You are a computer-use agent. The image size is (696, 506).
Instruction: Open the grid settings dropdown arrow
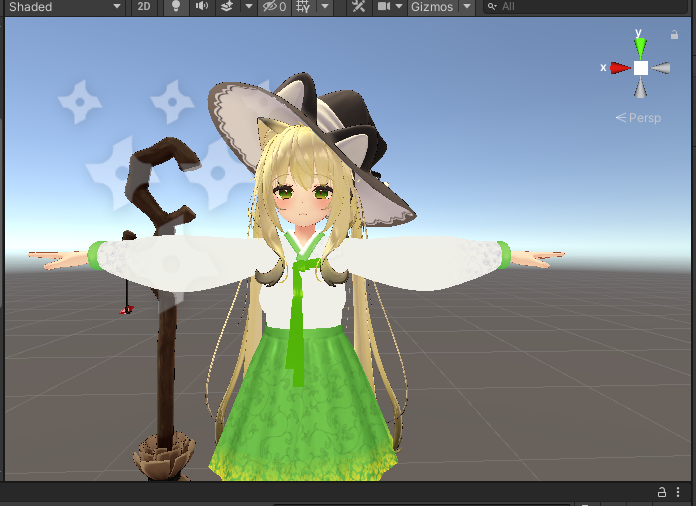[x=325, y=7]
